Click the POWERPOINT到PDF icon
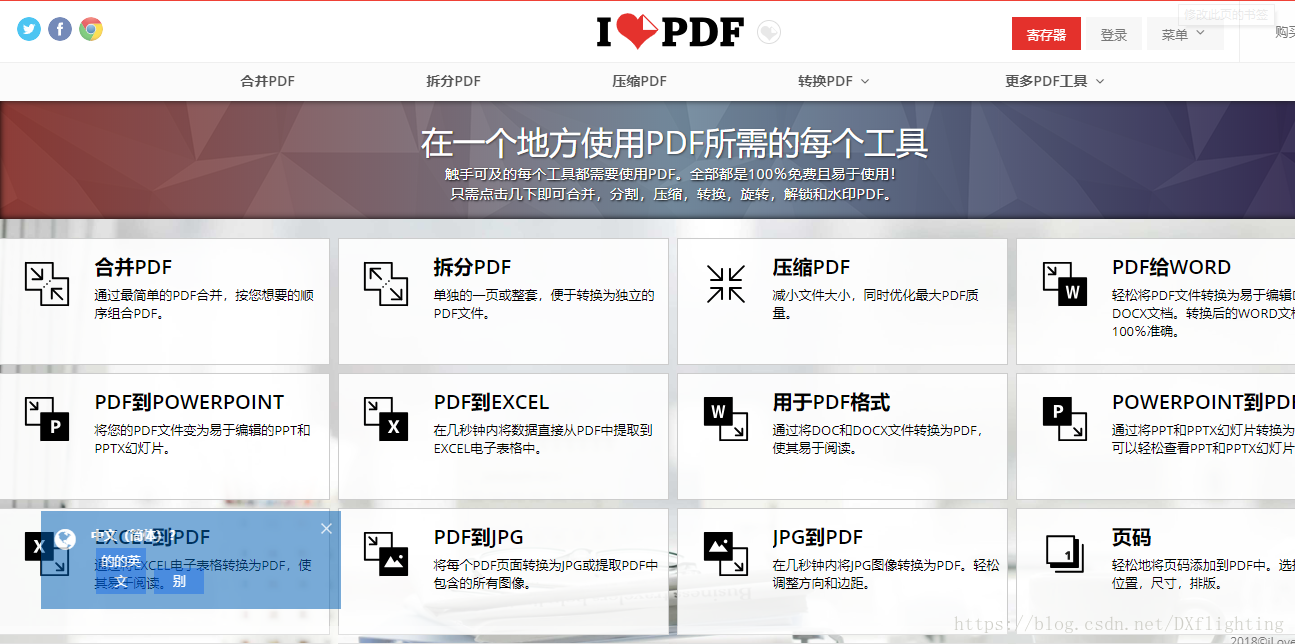This screenshot has width=1295, height=644. click(x=1065, y=418)
